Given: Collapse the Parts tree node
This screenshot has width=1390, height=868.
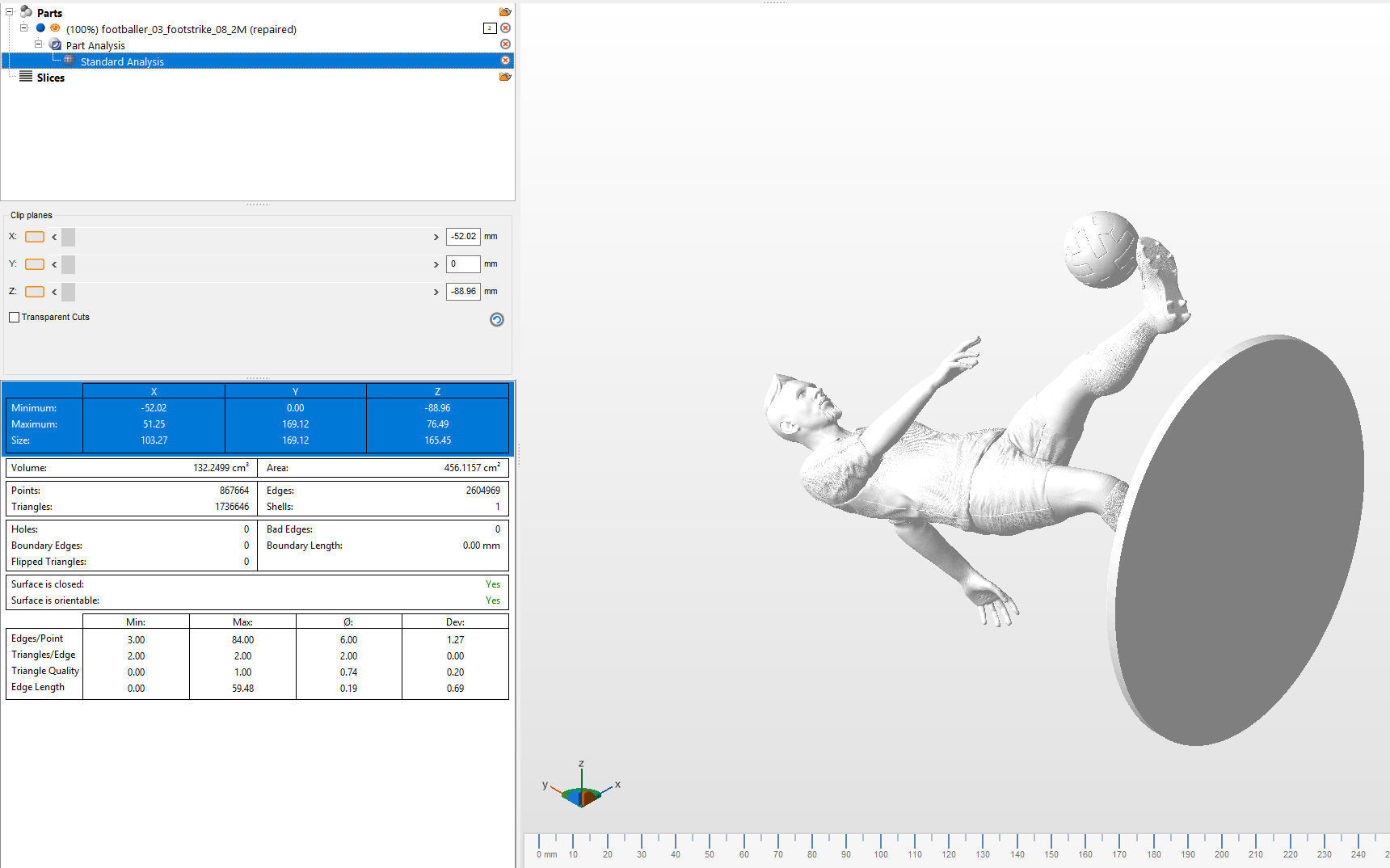Looking at the screenshot, I should coord(10,11).
